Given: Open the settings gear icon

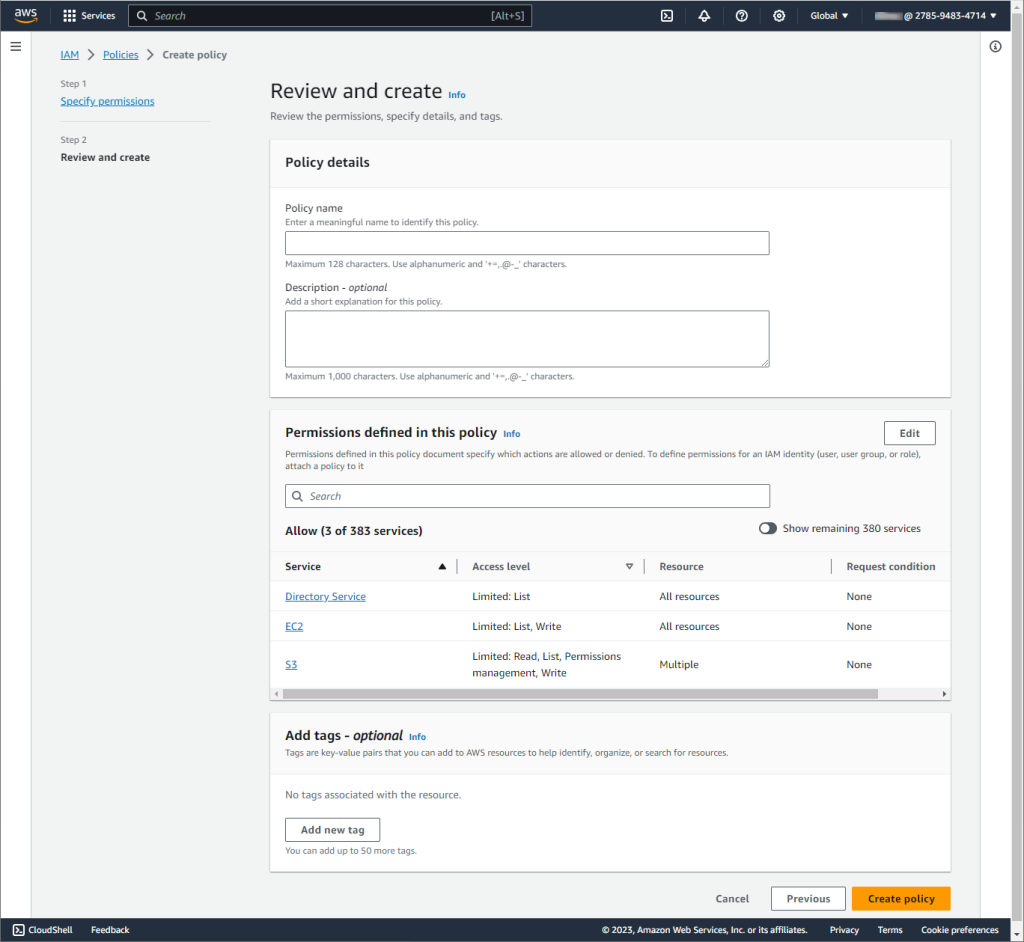Looking at the screenshot, I should [777, 15].
